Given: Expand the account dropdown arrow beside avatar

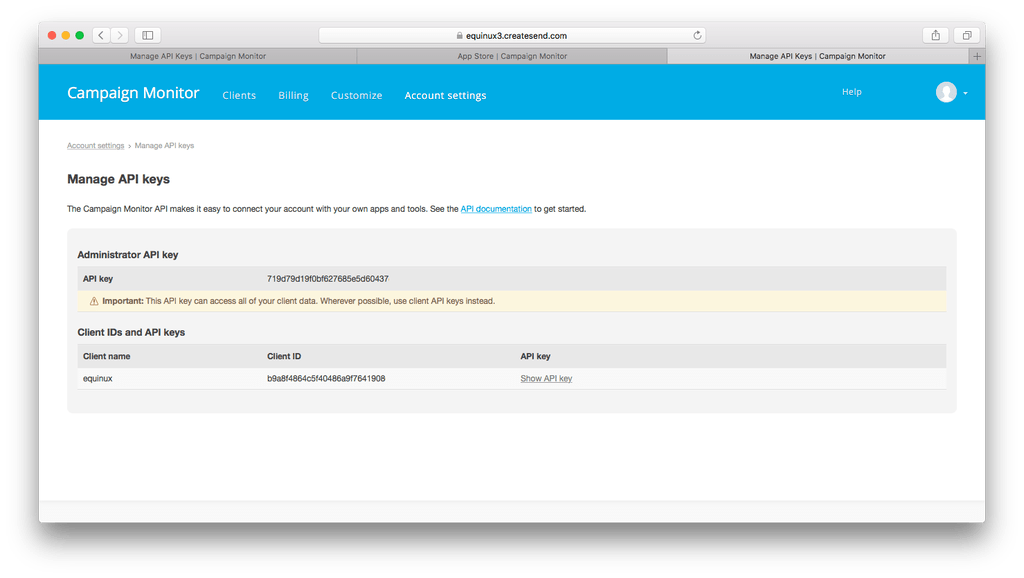Looking at the screenshot, I should click(965, 93).
